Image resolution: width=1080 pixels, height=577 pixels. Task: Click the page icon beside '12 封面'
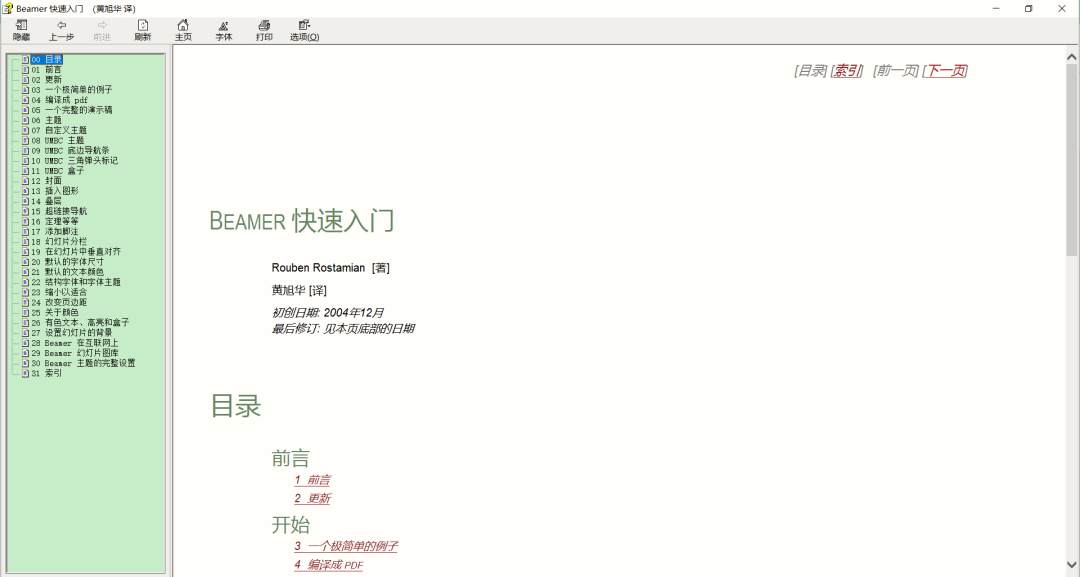(x=23, y=181)
